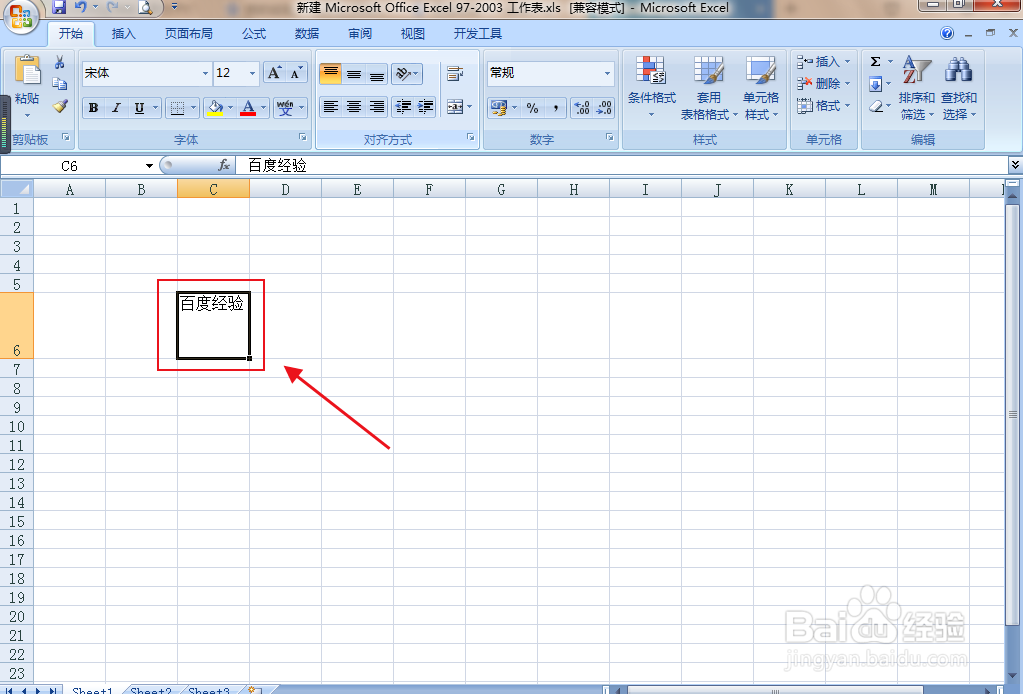Open the 粘贴 paste dropdown arrow
This screenshot has width=1023, height=694.
point(27,115)
